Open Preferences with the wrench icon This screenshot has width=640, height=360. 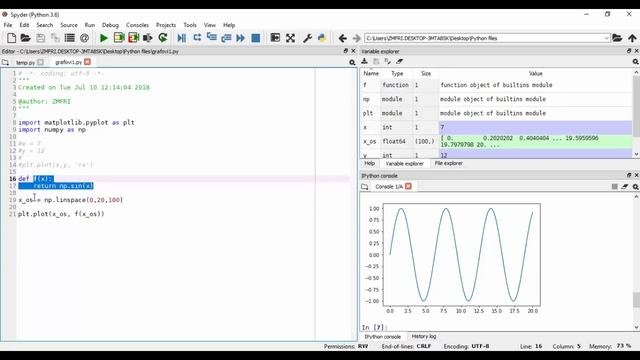coord(307,38)
